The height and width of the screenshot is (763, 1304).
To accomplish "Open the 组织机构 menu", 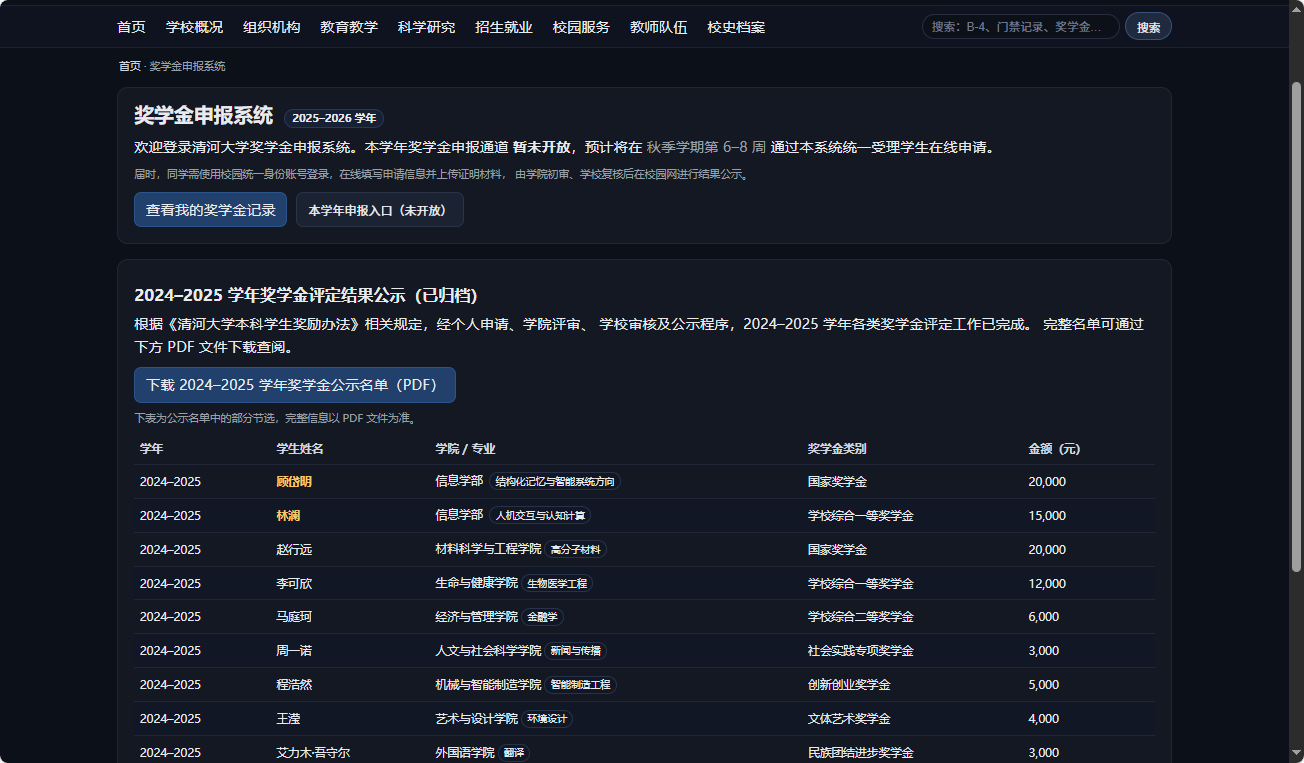I will click(x=271, y=27).
